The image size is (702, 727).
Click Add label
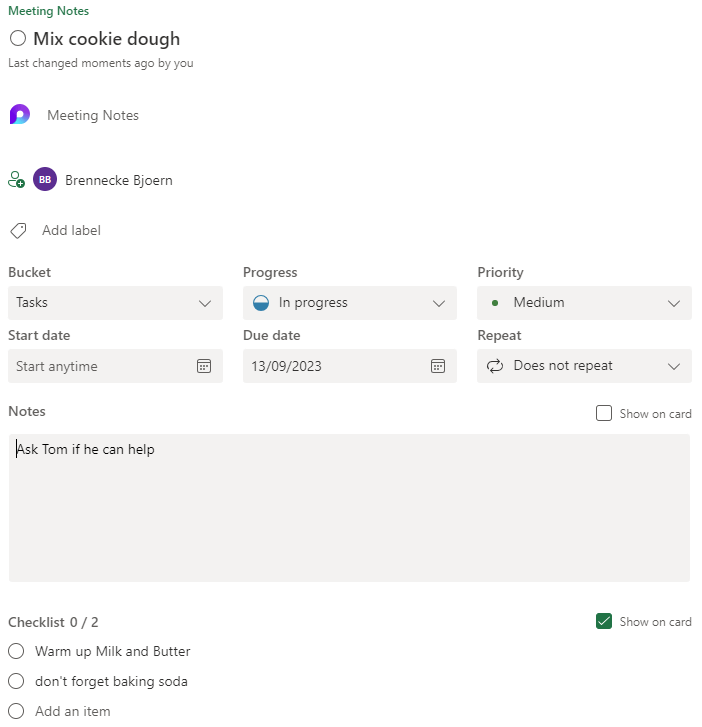click(x=71, y=231)
